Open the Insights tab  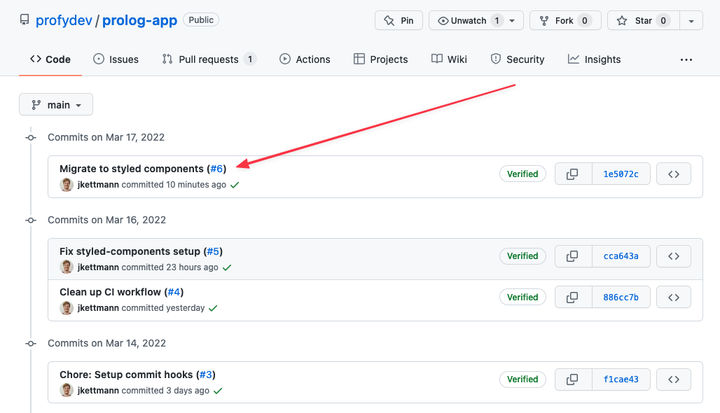pyautogui.click(x=594, y=59)
